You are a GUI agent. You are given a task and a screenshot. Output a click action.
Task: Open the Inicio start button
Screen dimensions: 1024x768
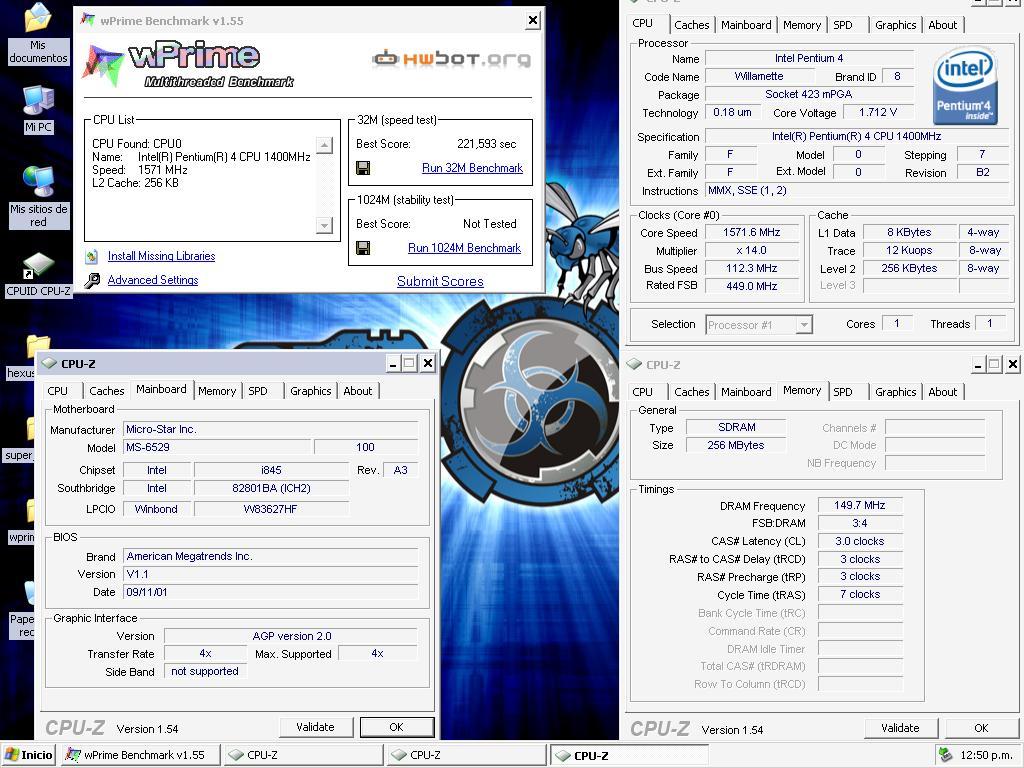click(x=29, y=755)
